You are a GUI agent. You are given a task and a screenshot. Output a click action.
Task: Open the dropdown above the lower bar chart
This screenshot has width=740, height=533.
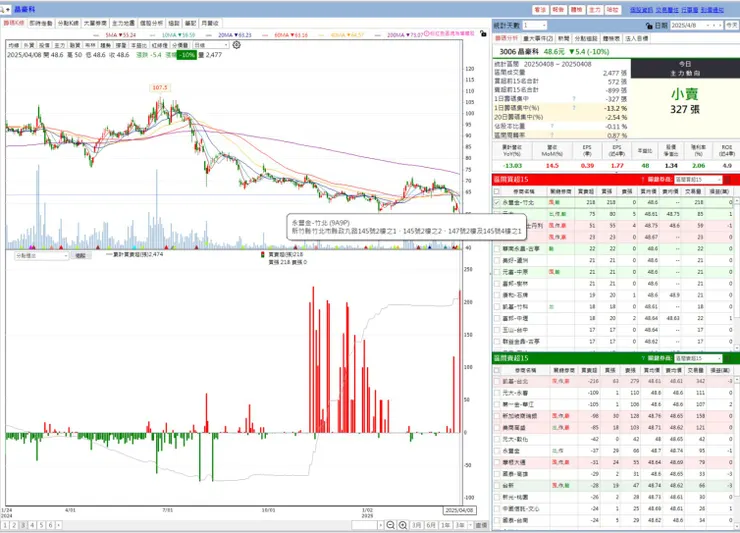point(42,255)
